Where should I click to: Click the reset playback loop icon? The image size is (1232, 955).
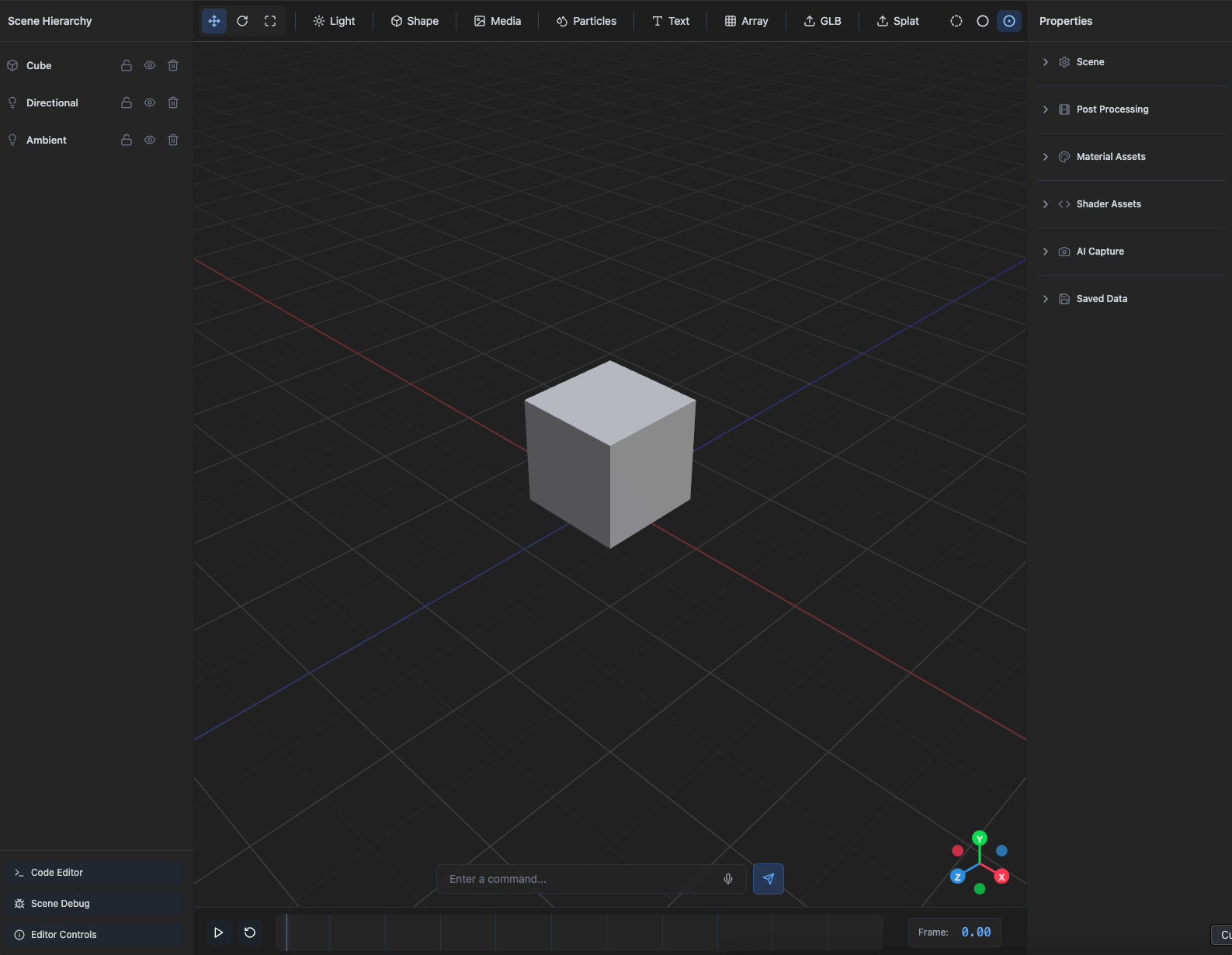(x=250, y=932)
